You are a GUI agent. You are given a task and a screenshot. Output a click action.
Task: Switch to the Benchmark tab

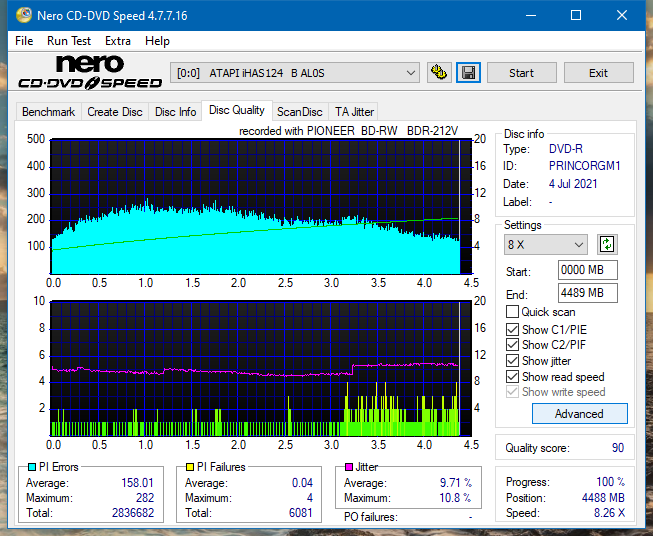click(48, 112)
